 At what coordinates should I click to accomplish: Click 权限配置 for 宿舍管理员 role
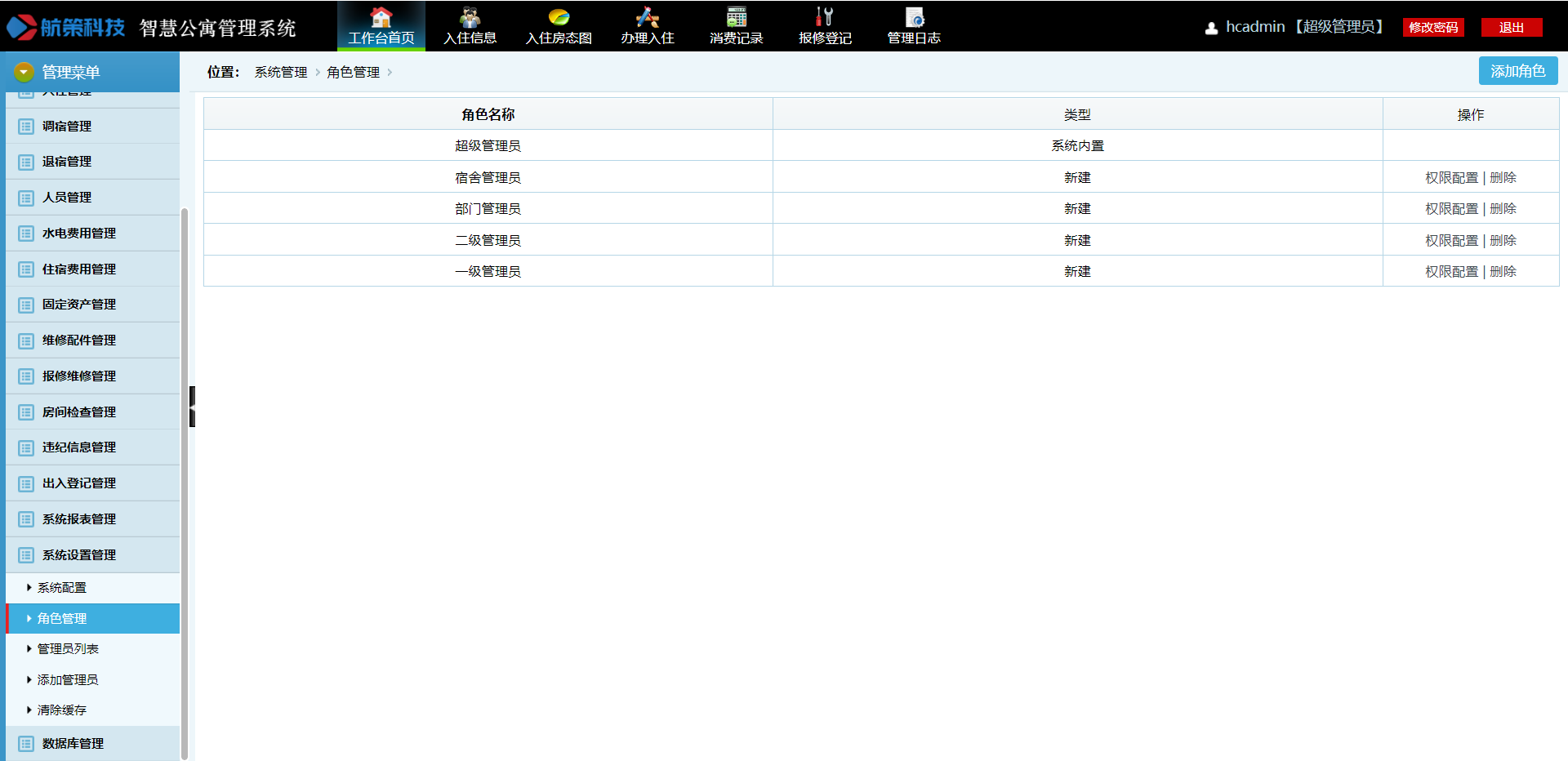coord(1451,178)
